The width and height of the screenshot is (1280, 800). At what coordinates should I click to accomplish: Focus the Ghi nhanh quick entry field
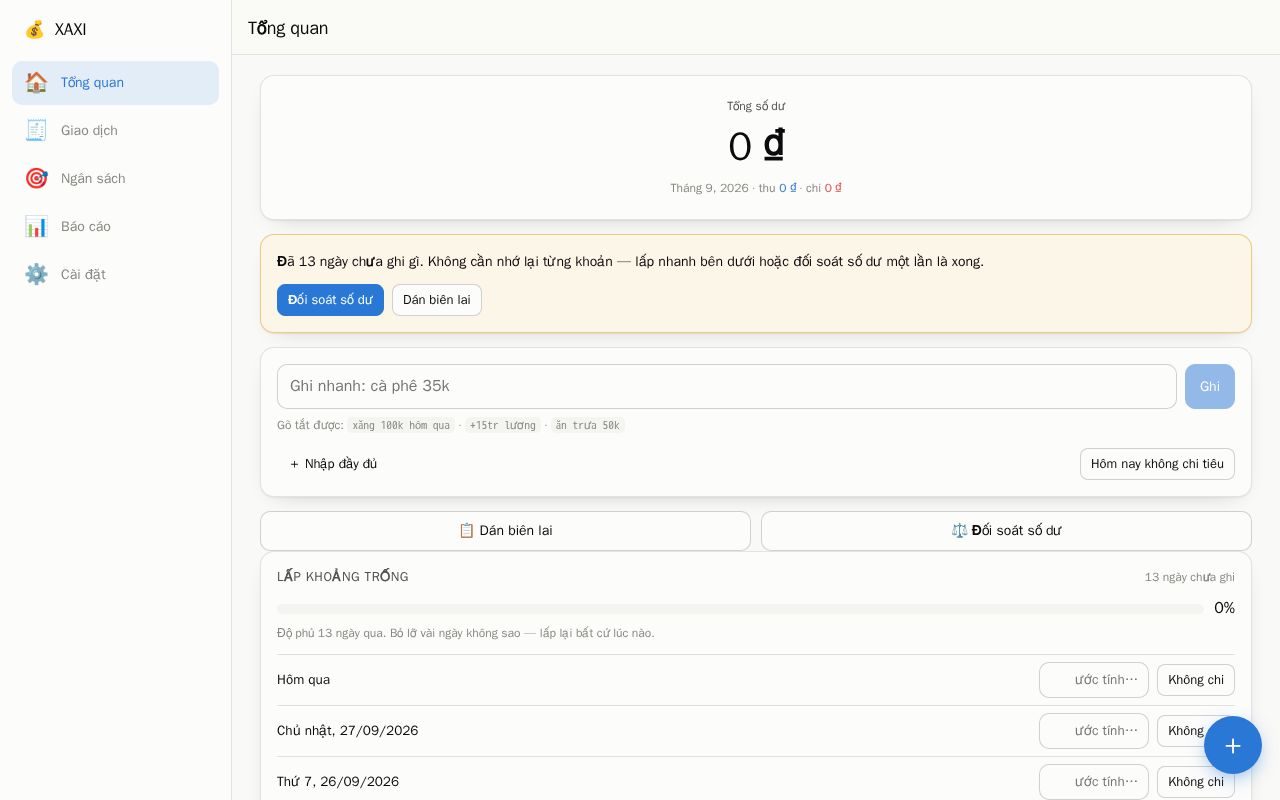coord(727,387)
